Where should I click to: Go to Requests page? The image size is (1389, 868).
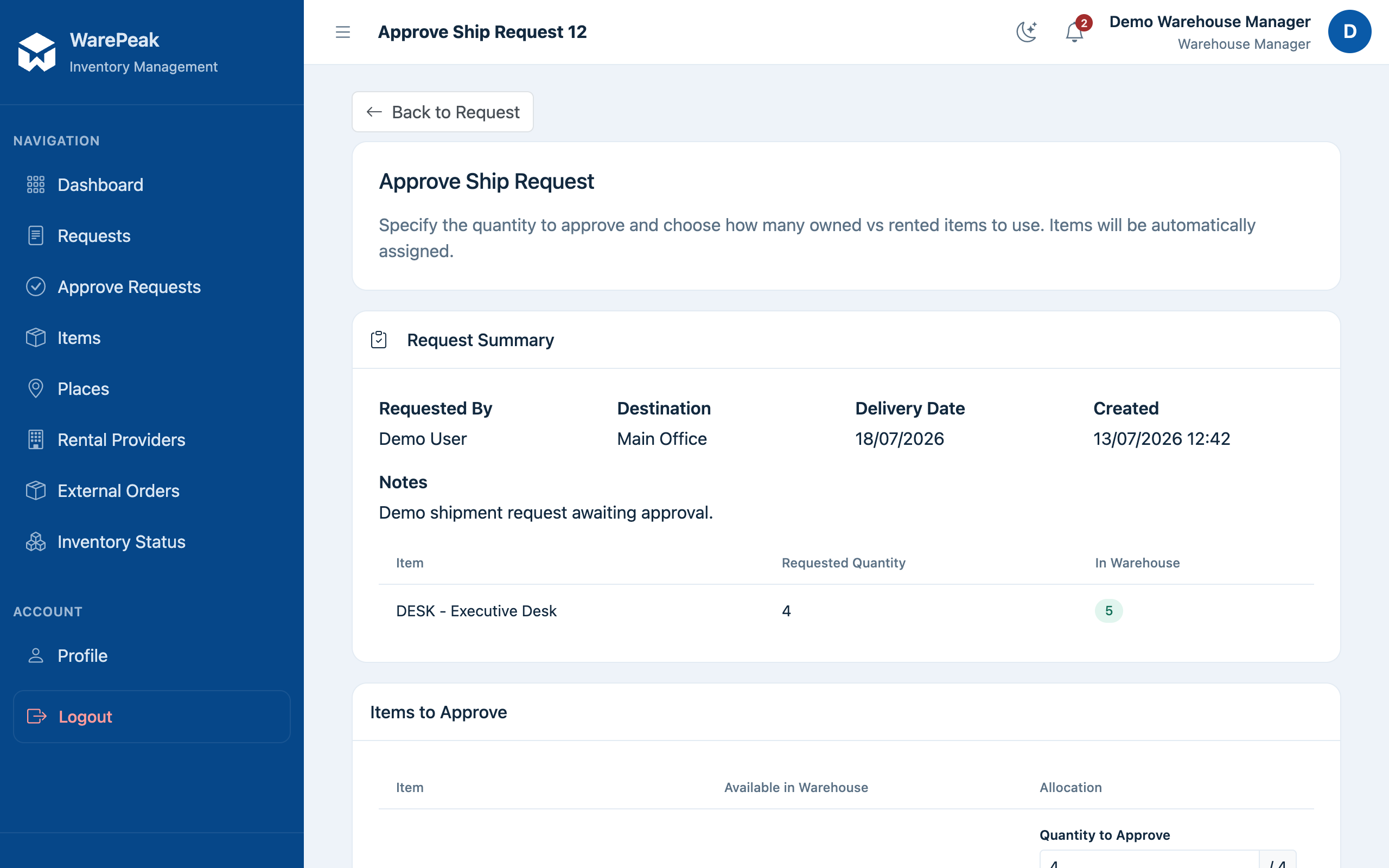point(151,236)
